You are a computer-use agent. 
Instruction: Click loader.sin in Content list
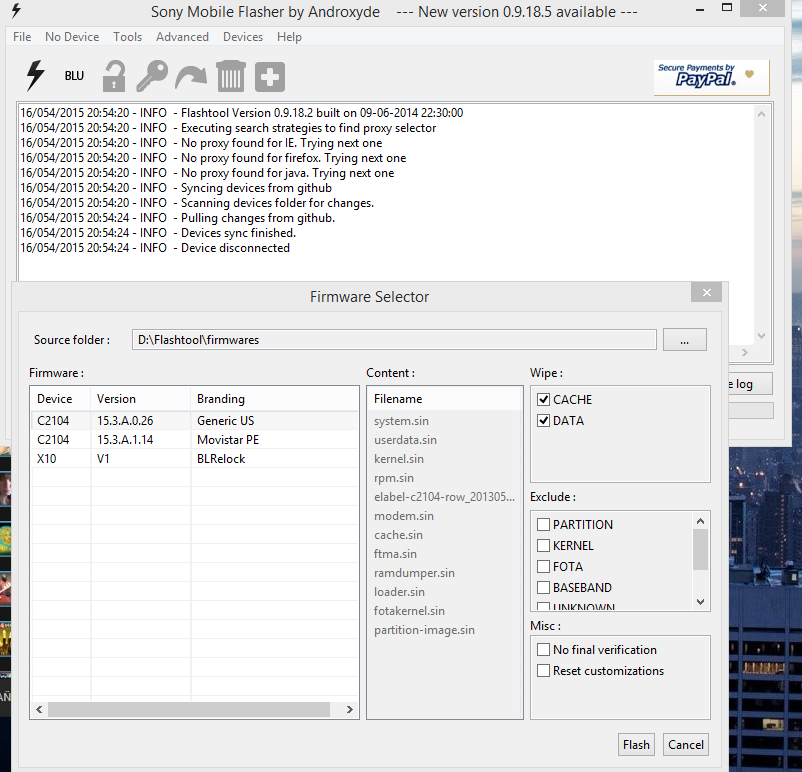tap(399, 591)
